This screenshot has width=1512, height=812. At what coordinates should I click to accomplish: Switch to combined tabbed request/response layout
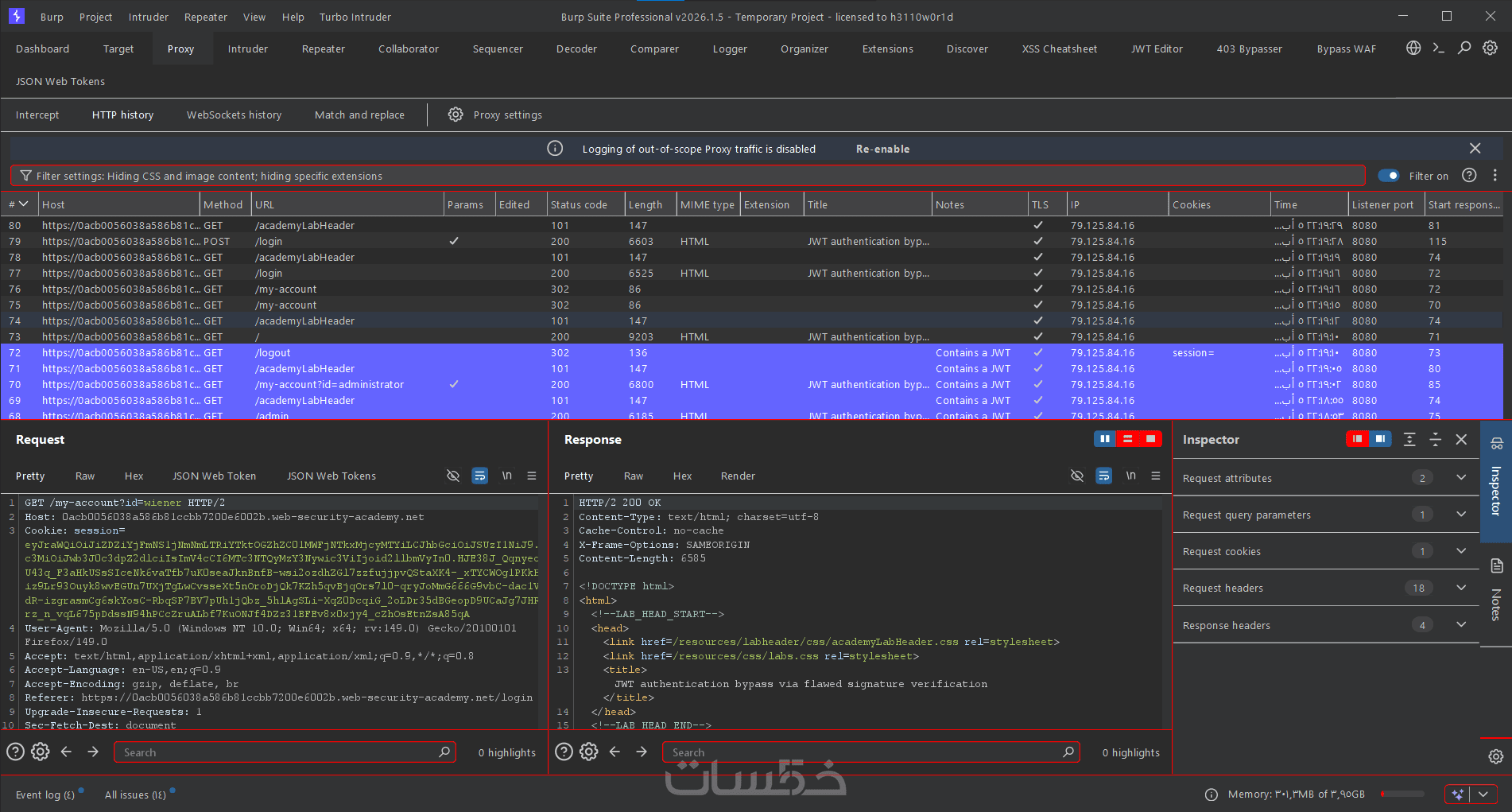(x=1150, y=439)
